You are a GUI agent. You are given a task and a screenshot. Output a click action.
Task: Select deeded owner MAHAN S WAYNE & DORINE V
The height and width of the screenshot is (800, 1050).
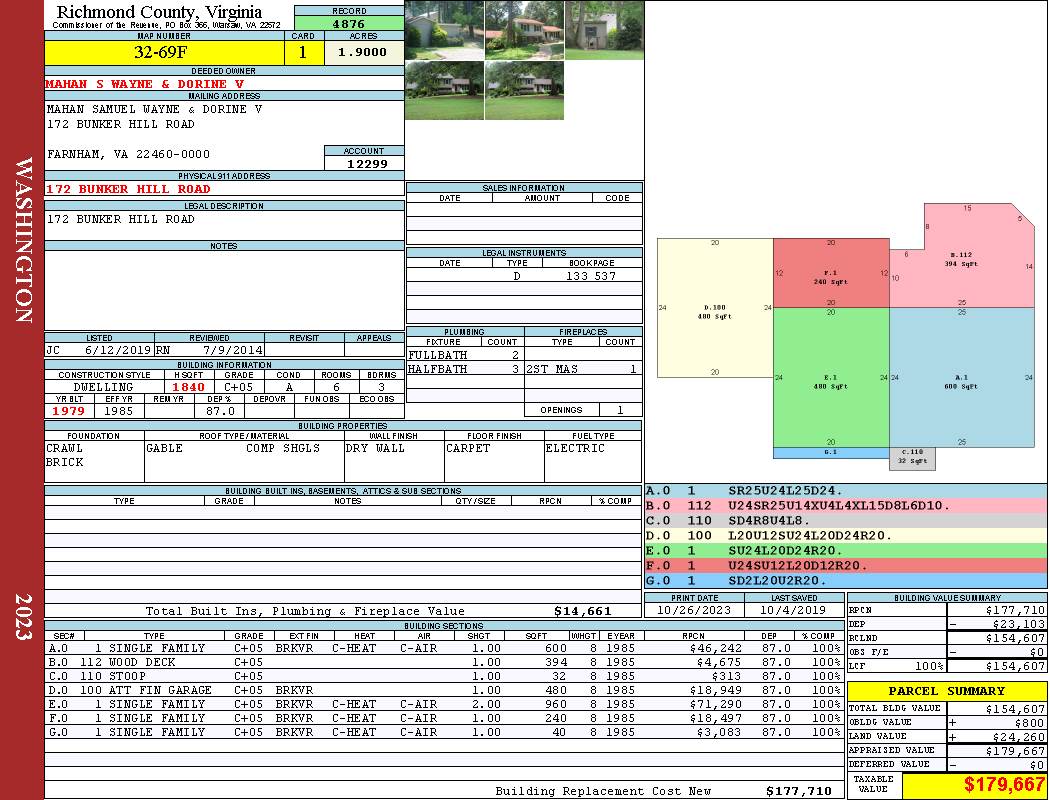[145, 84]
